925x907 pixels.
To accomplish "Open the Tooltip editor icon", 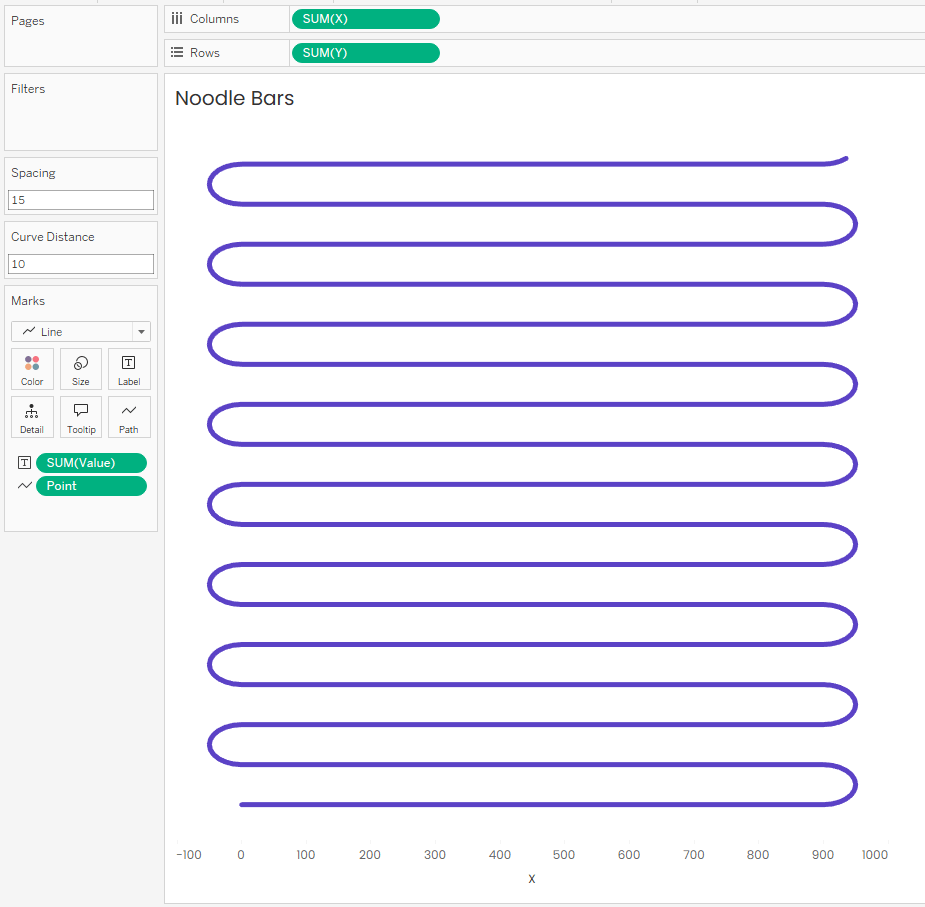I will pyautogui.click(x=80, y=417).
